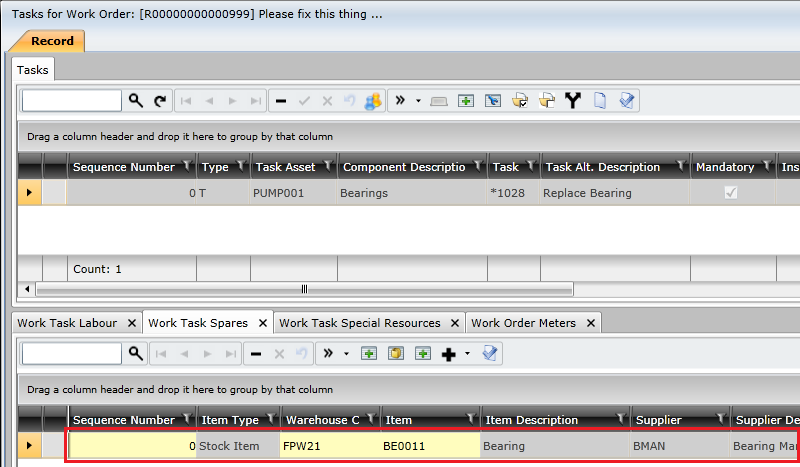Open the double-chevron overflow dropdown in Tasks toolbar
Image resolution: width=800 pixels, height=467 pixels.
pyautogui.click(x=419, y=101)
